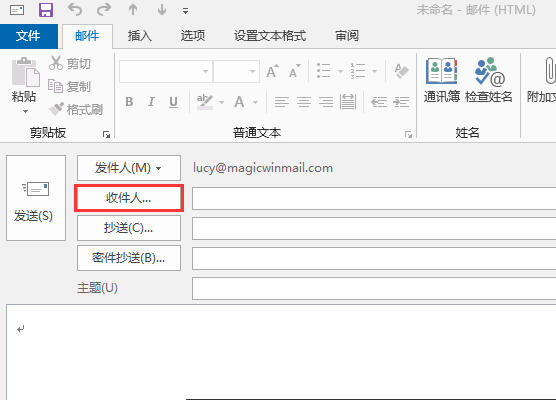This screenshot has width=556, height=400.
Task: Switch to the Insert (插入) tab
Action: tap(139, 36)
